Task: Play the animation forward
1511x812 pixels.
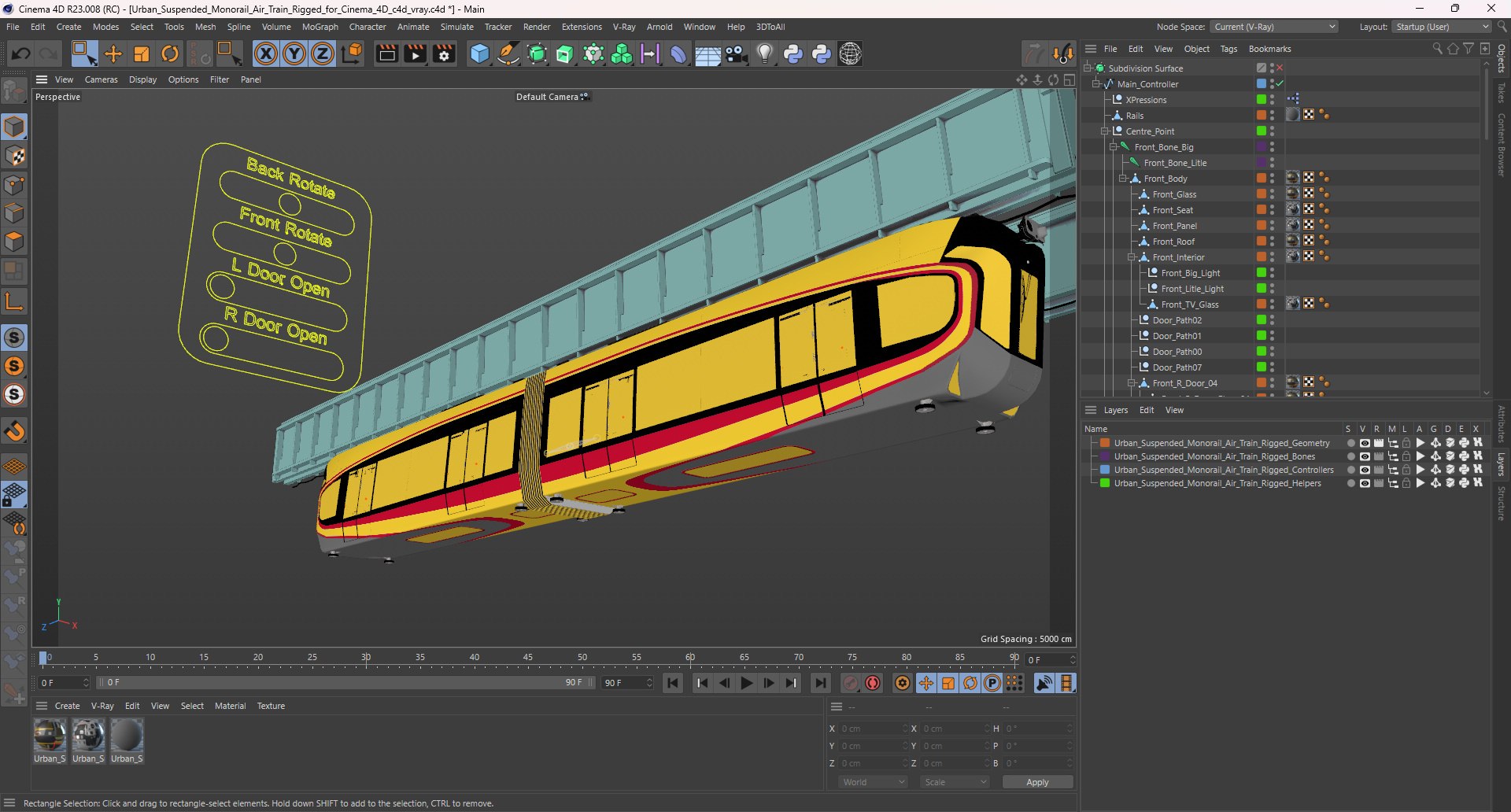Action: click(747, 683)
